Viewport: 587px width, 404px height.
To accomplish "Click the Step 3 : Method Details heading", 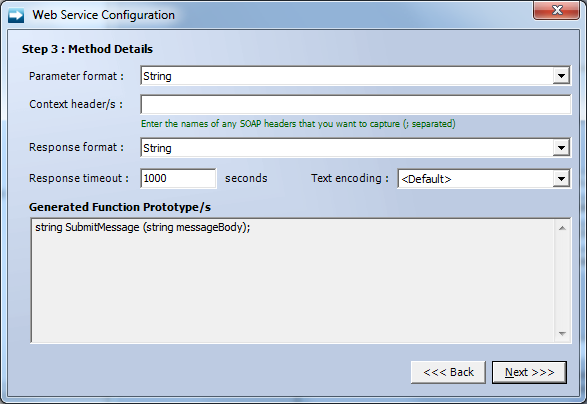I will click(x=87, y=49).
